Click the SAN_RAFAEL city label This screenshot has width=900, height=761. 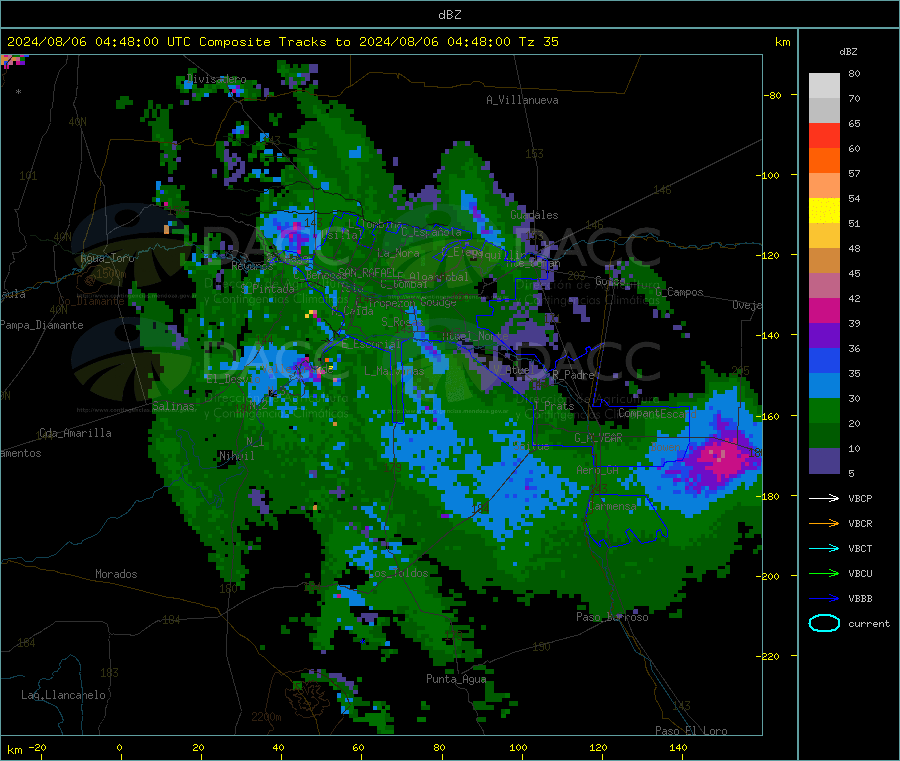coord(366,272)
